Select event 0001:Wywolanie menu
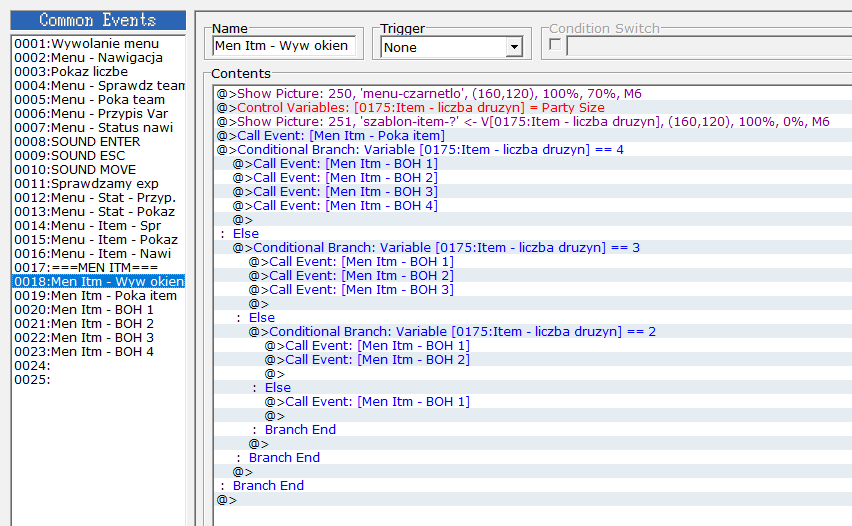 [x=98, y=43]
